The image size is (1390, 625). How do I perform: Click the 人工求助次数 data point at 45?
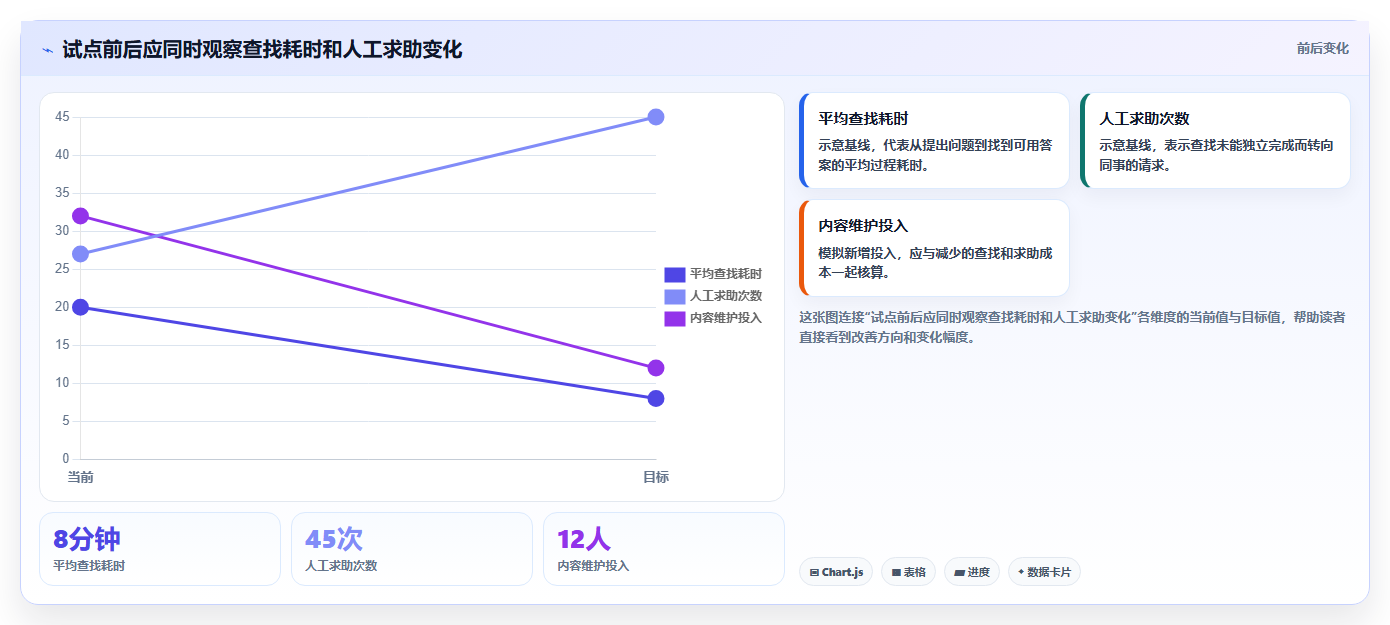(656, 117)
